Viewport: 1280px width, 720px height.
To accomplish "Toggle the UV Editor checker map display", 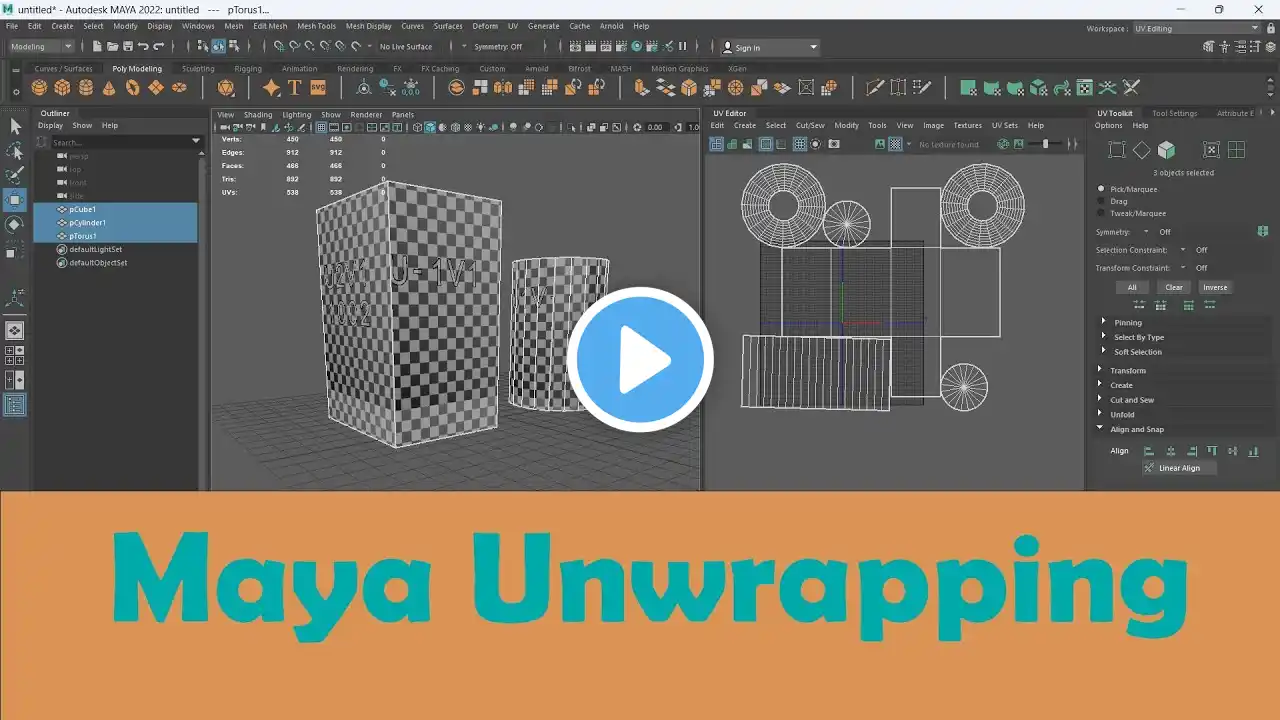I will click(x=895, y=144).
